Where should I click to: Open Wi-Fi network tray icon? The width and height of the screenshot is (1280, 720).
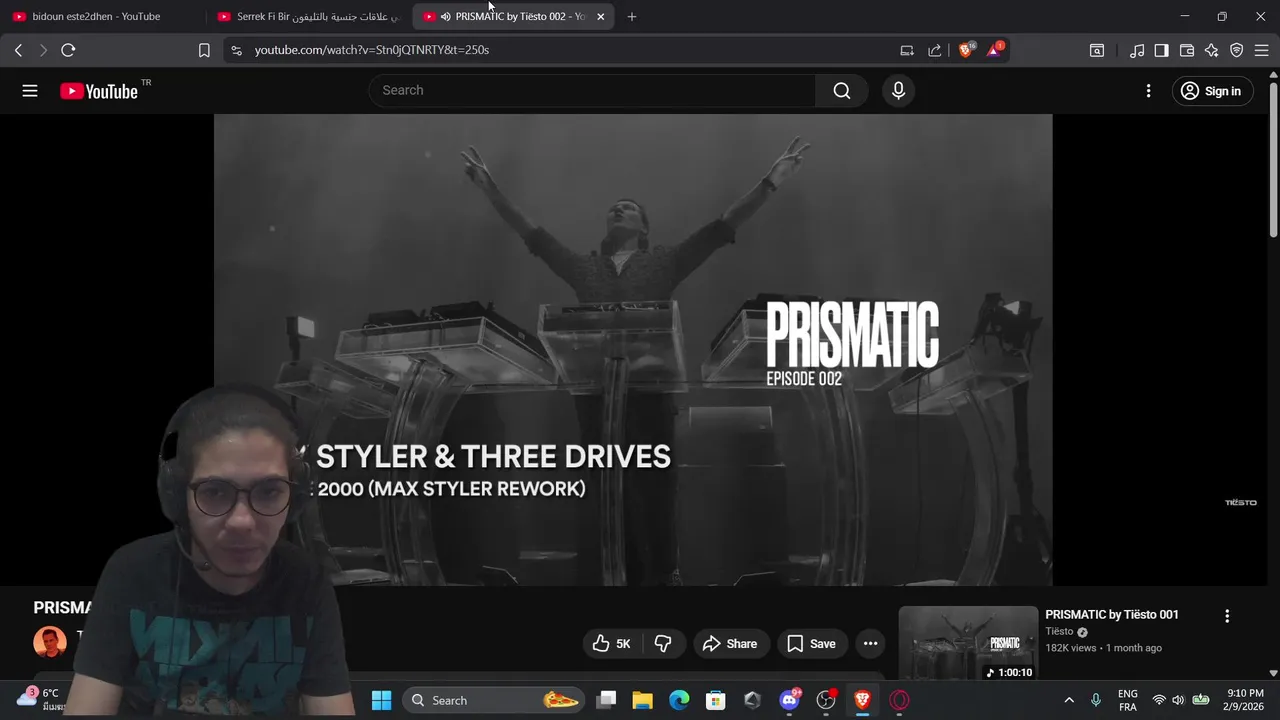[1159, 700]
